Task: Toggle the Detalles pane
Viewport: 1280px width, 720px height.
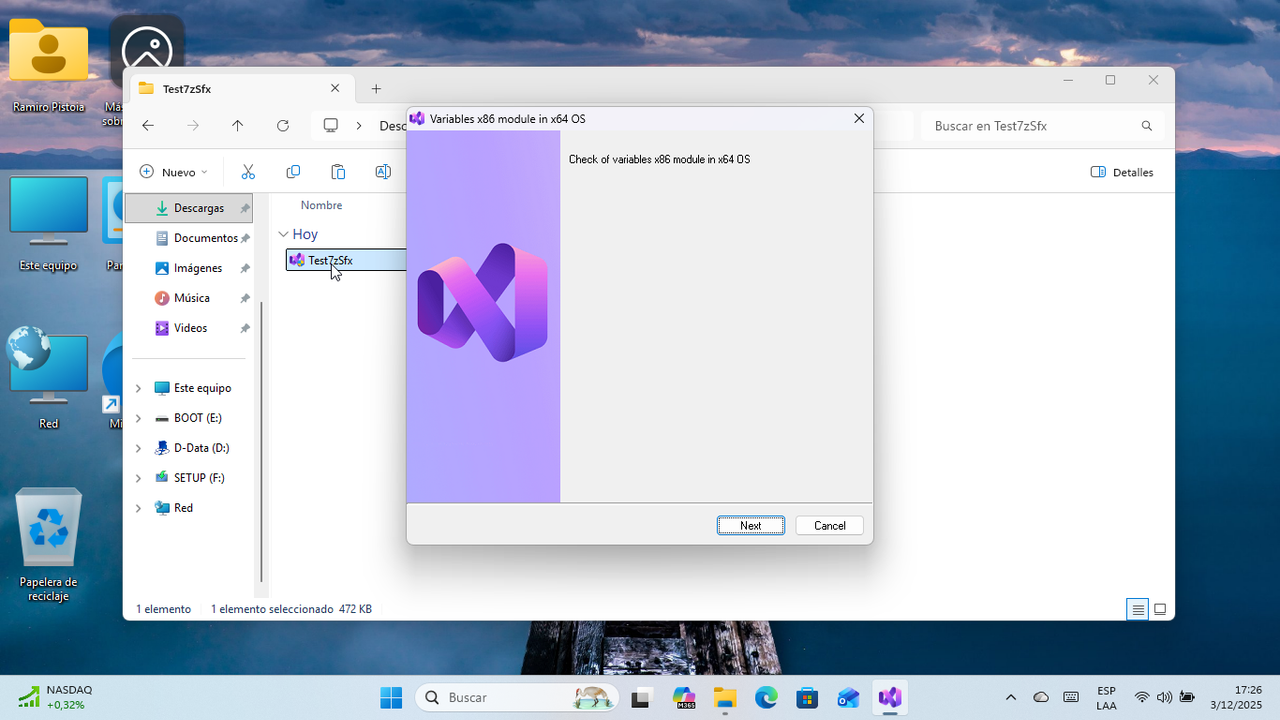Action: tap(1122, 172)
